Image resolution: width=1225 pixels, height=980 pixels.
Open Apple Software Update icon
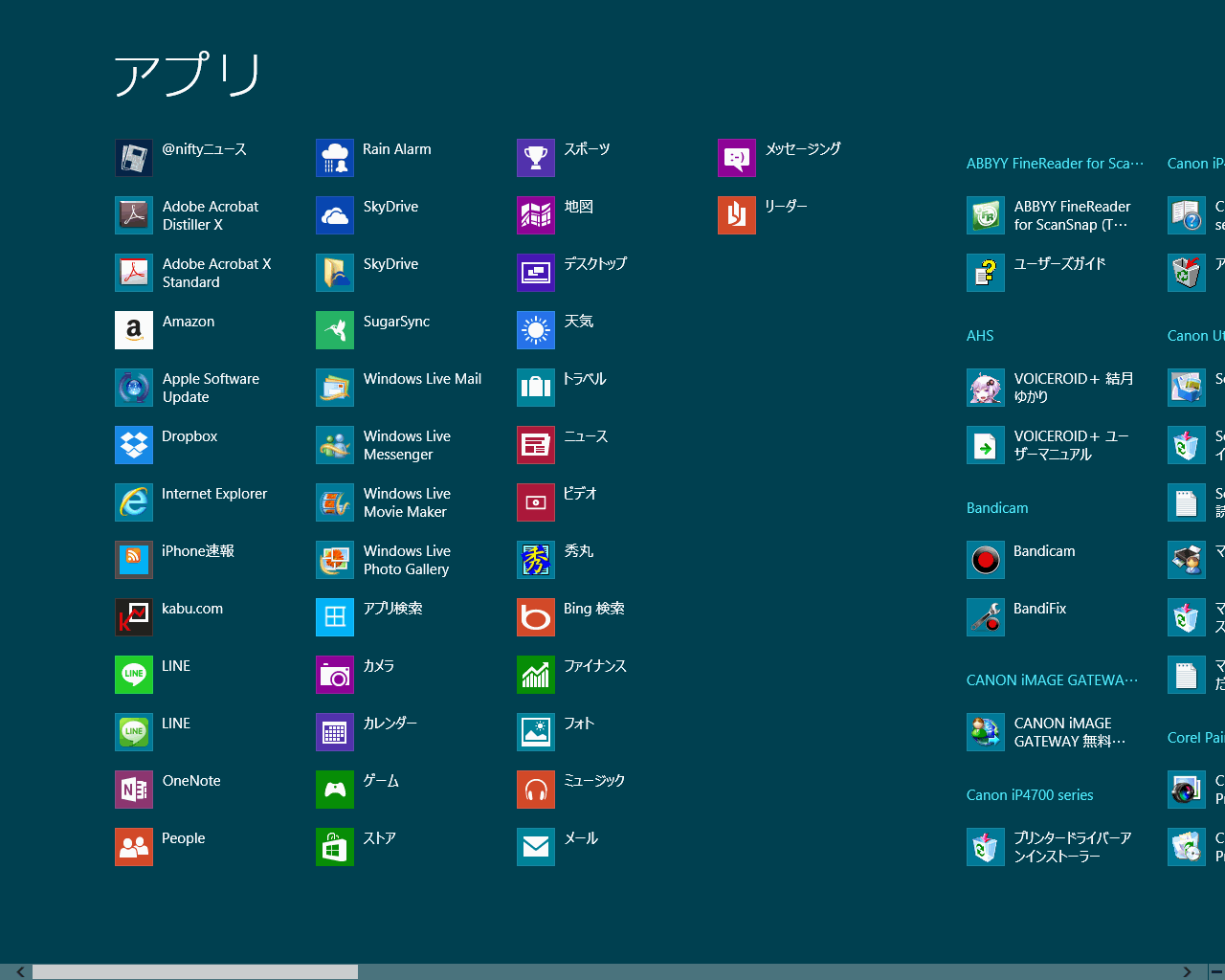134,388
